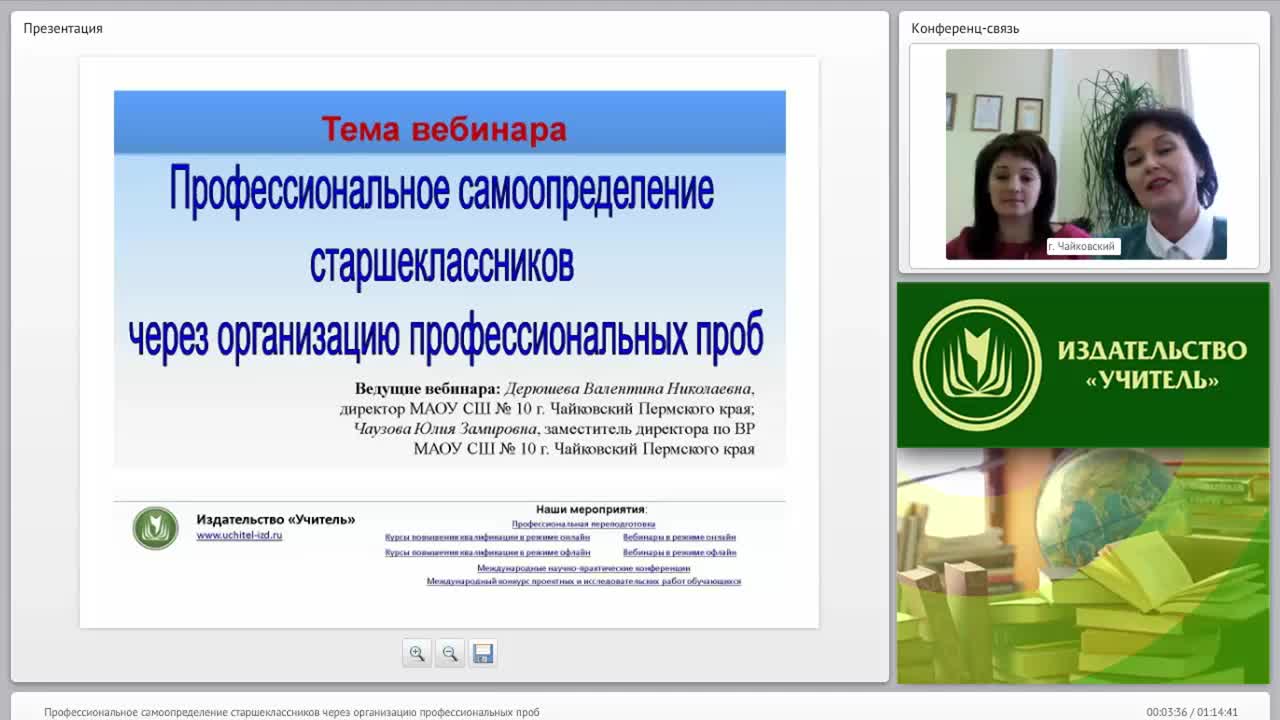This screenshot has width=1280, height=720.
Task: Click the г. Чайковский label on the video
Action: [x=1082, y=246]
